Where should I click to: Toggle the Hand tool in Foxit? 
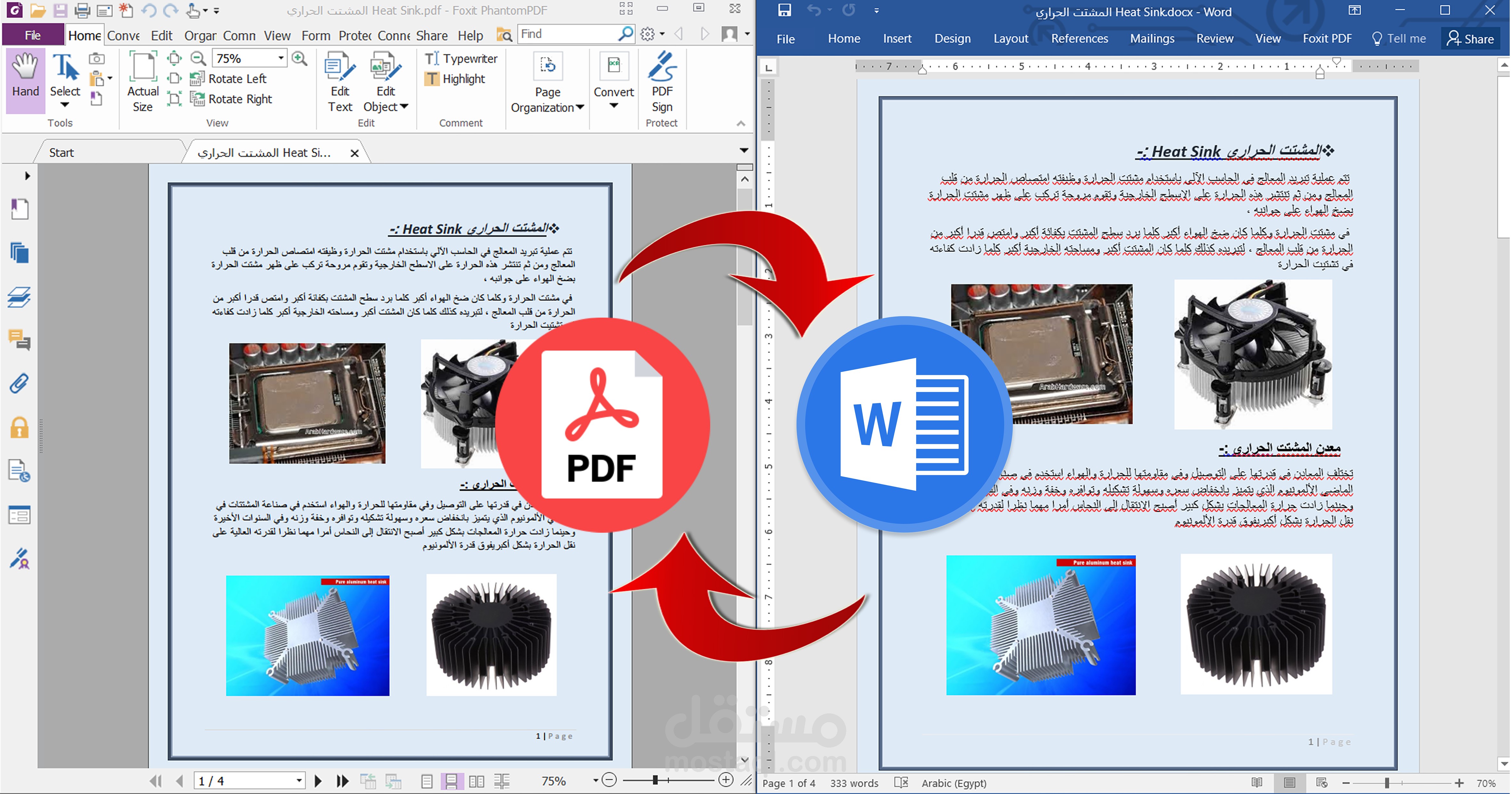point(25,80)
